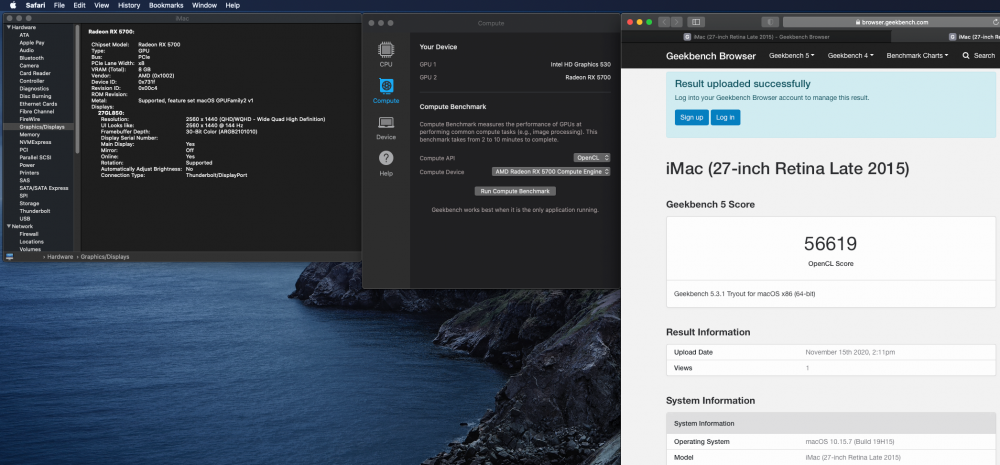This screenshot has width=1000, height=465.
Task: Click GPU 2 Radeon RX 5700 row
Action: [x=515, y=77]
